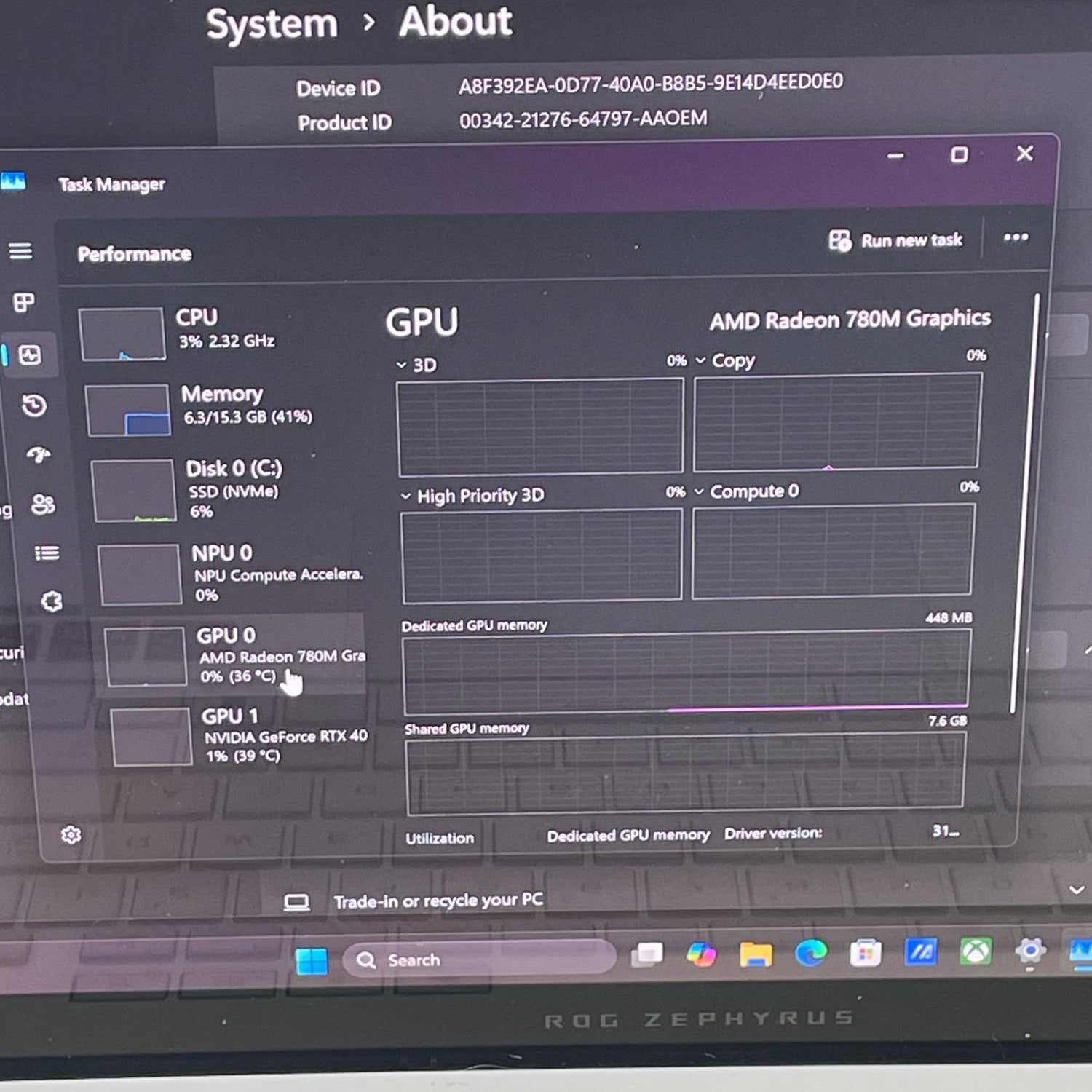Select the NPU 0 performance entry
Viewport: 1092px width, 1092px height.
click(x=232, y=574)
